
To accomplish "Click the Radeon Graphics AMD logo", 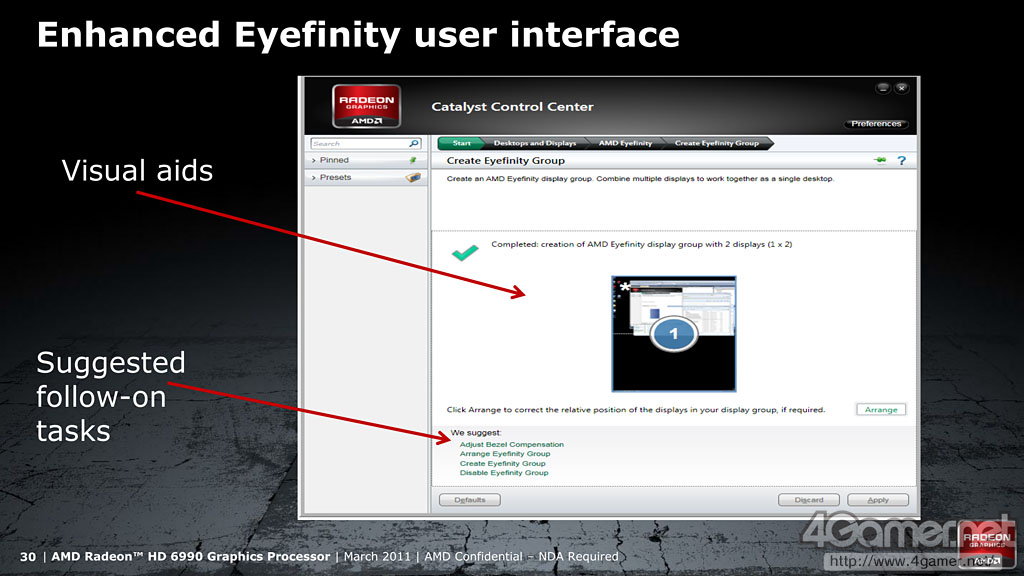I will coord(366,106).
